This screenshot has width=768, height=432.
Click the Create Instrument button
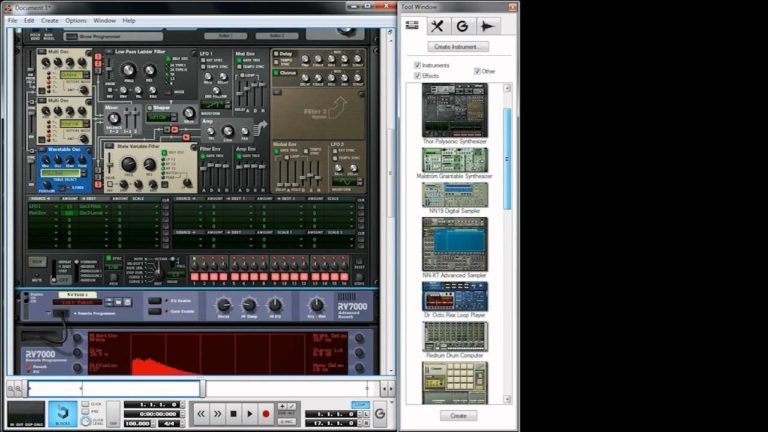[458, 47]
